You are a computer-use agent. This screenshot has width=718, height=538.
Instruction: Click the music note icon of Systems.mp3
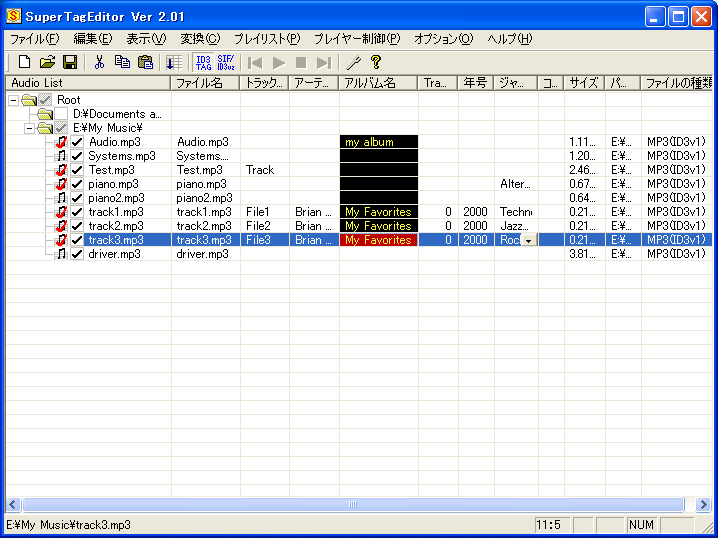click(61, 156)
